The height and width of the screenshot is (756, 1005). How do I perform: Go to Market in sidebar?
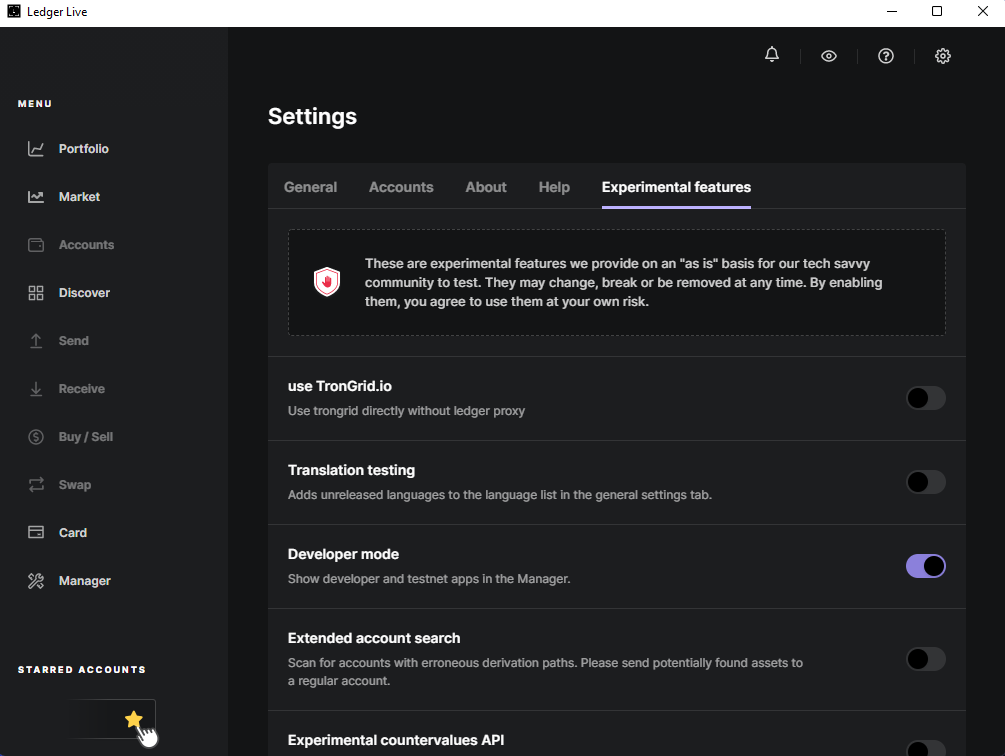(79, 197)
